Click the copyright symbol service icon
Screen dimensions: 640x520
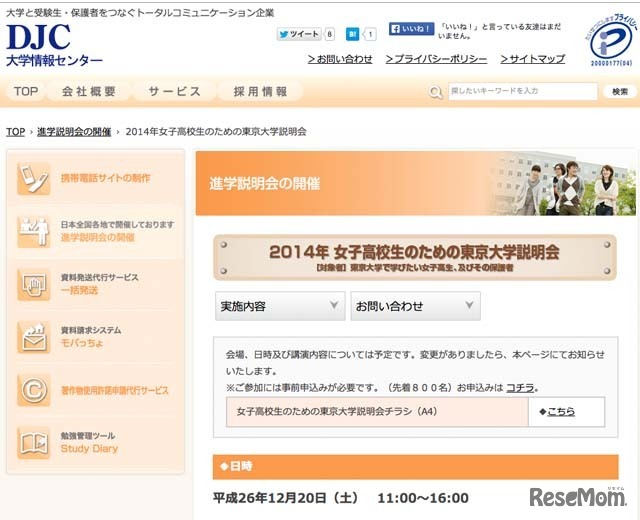tap(34, 390)
